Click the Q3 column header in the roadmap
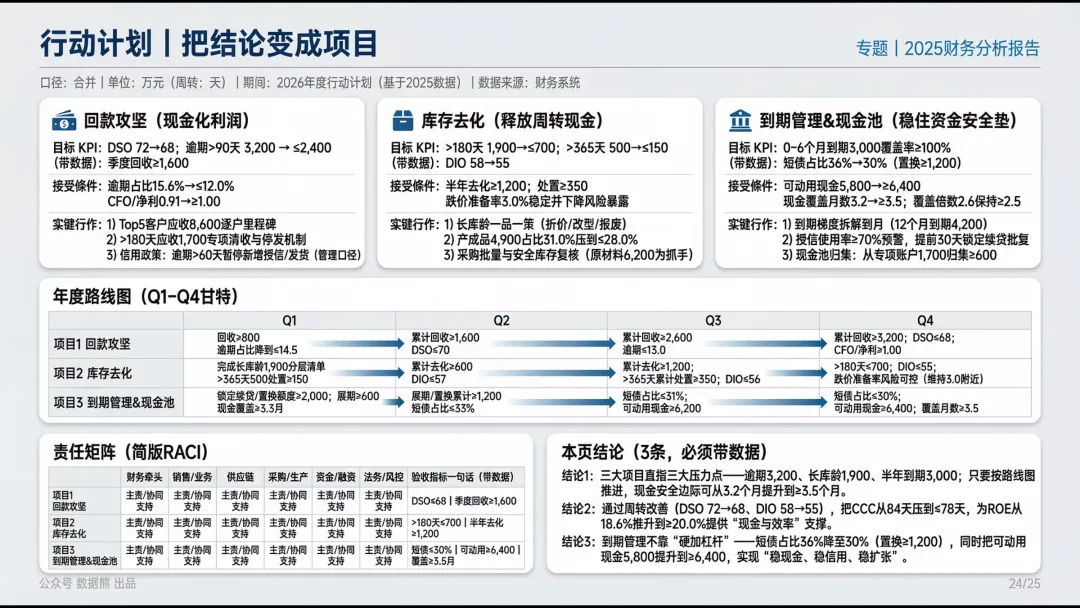The height and width of the screenshot is (608, 1080). point(713,321)
